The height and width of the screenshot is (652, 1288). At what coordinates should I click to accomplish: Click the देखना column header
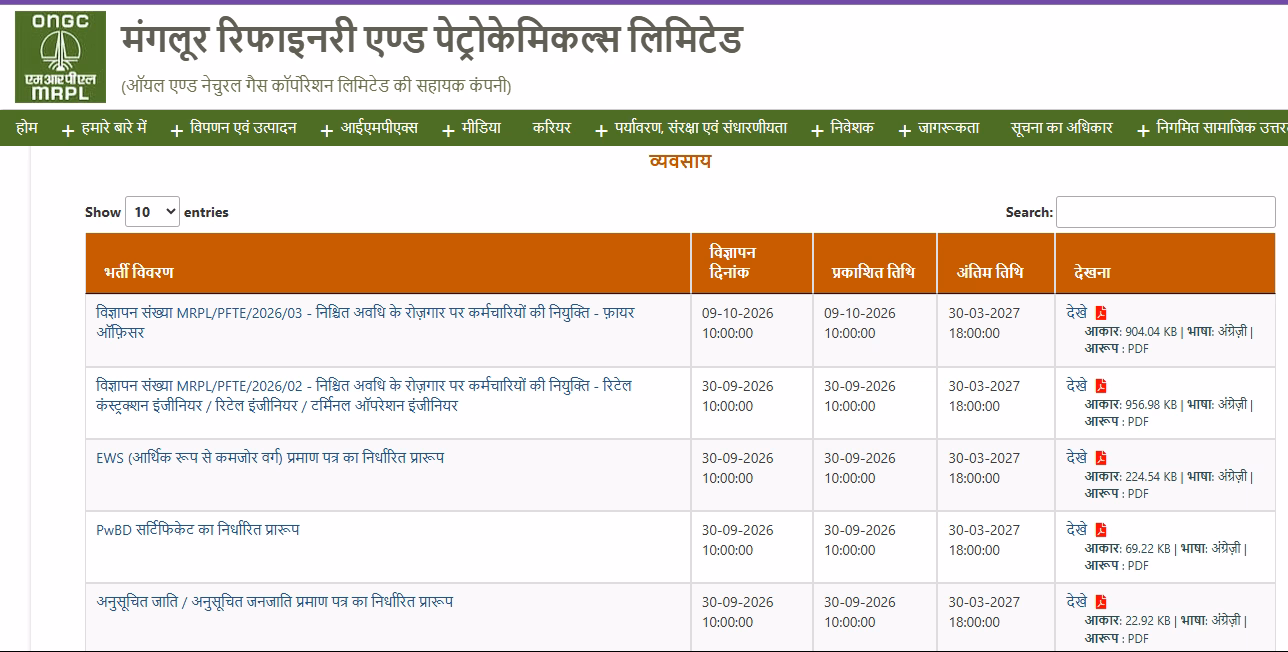[x=1165, y=263]
